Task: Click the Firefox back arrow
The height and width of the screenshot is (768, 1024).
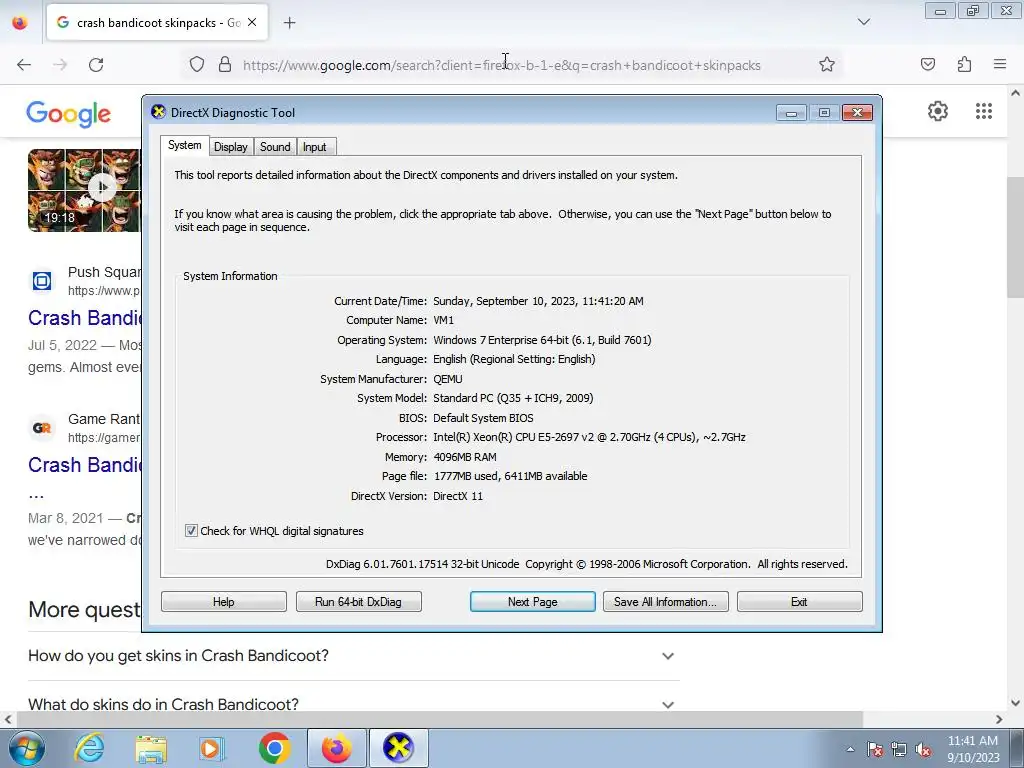Action: coord(24,65)
